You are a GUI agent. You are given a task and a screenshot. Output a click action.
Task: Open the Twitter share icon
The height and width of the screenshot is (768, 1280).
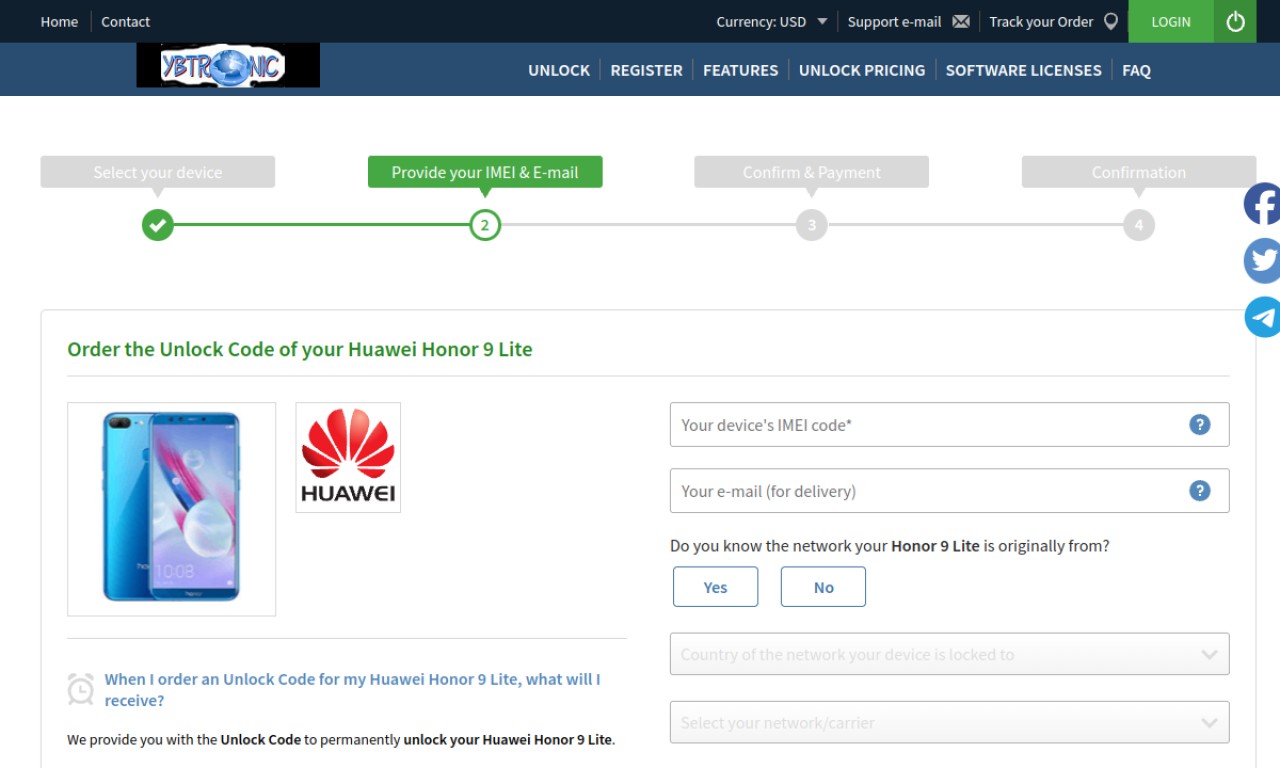tap(1262, 260)
